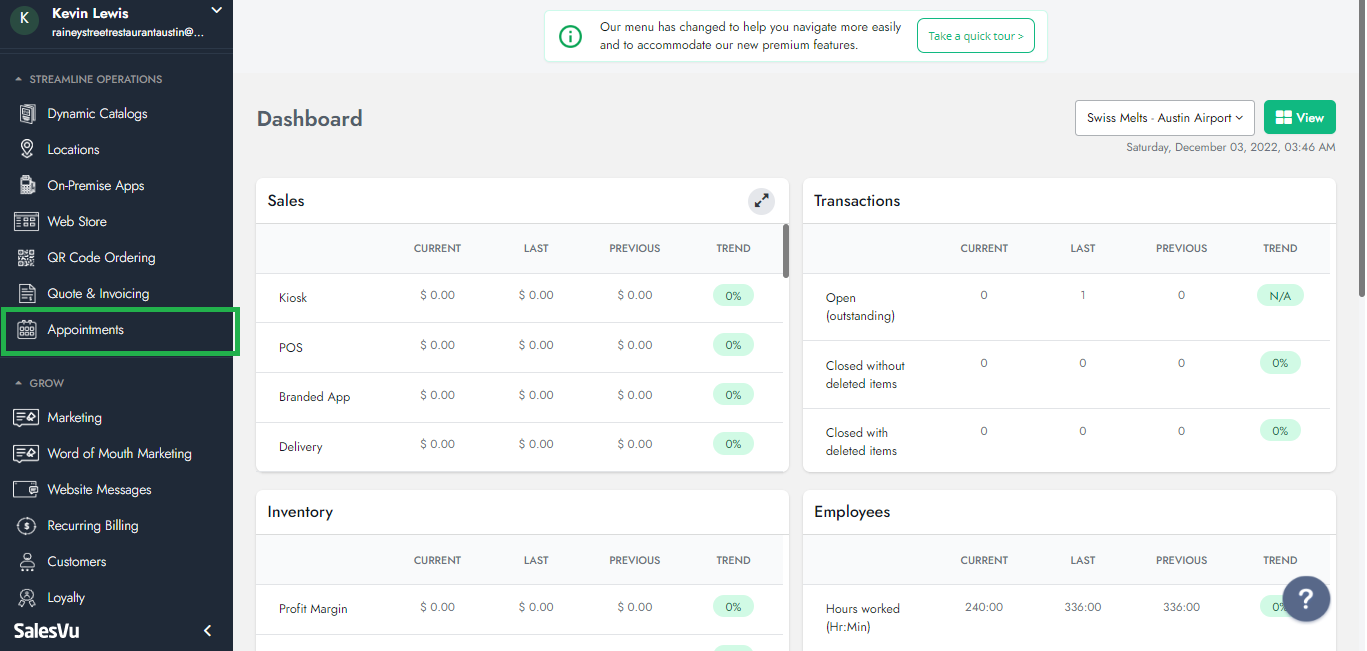Click the QR Code Ordering icon
Screen dimensions: 1367x651
27,258
